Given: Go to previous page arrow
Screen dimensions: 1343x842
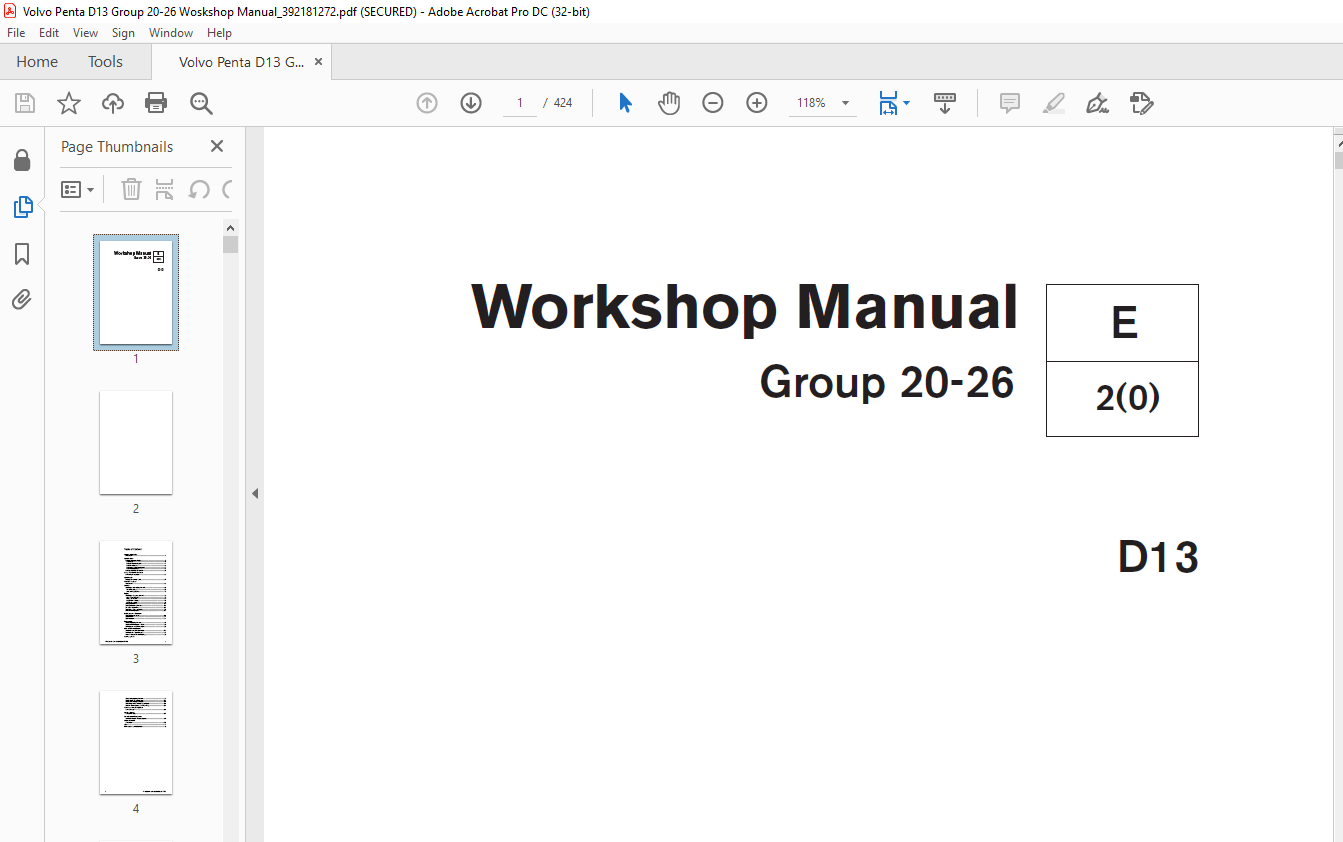Looking at the screenshot, I should [x=427, y=103].
